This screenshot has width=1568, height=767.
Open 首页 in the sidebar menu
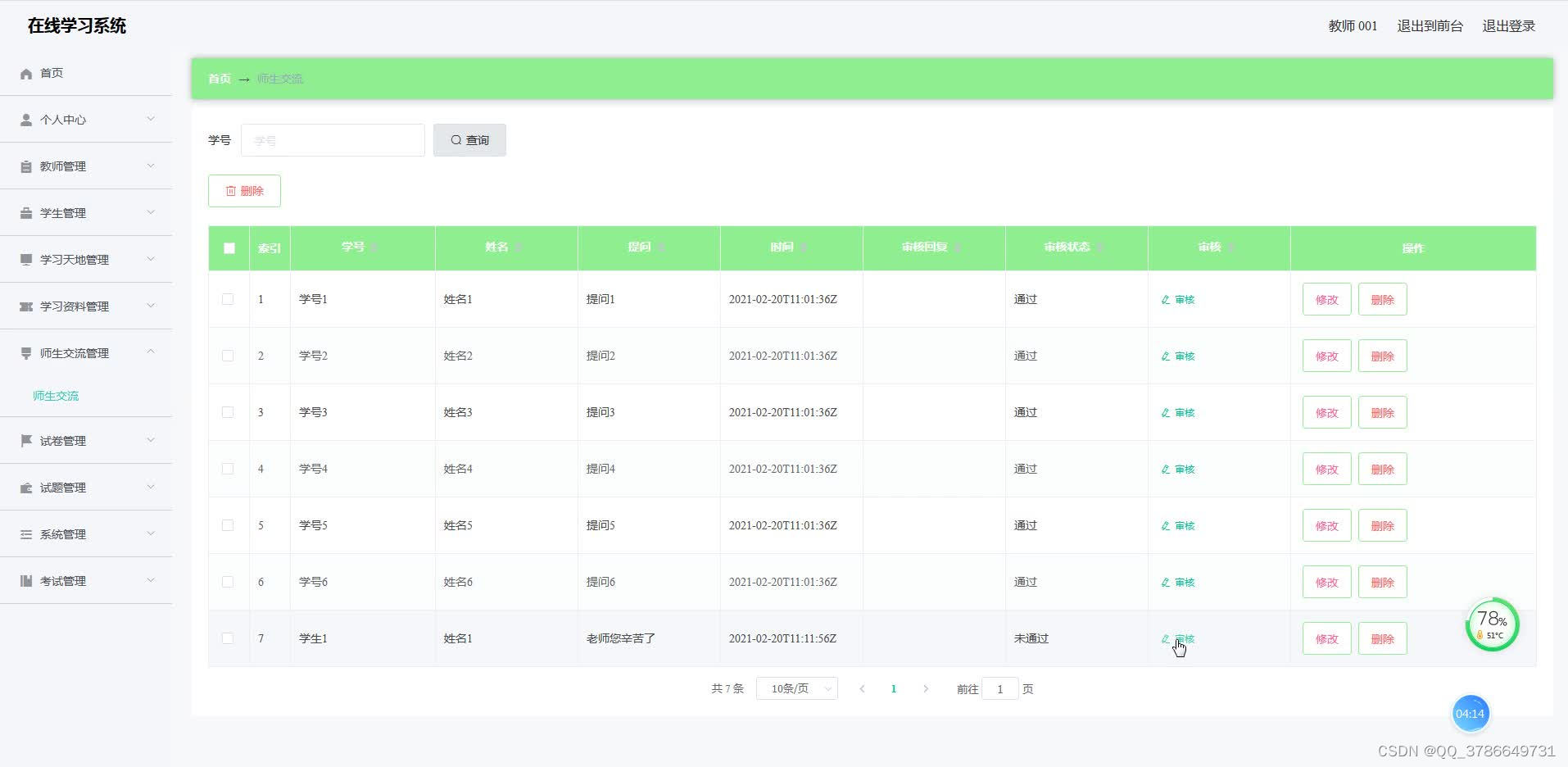click(86, 73)
